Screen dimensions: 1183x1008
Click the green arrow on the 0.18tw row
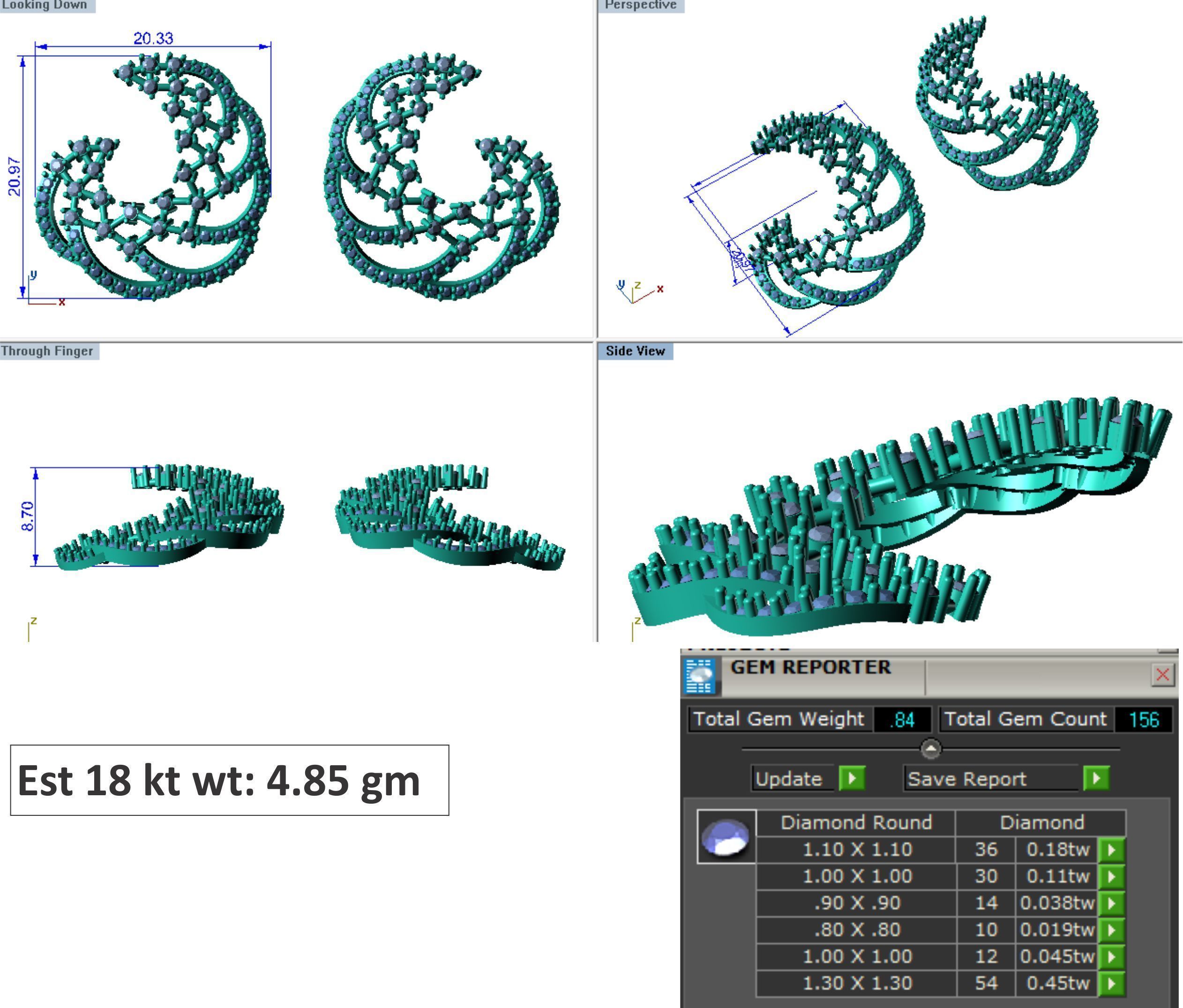click(x=1112, y=850)
